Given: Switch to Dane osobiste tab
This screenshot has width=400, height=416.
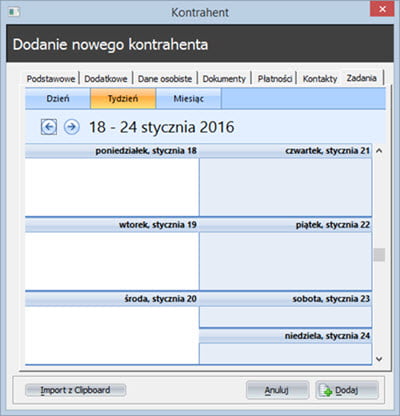Looking at the screenshot, I should click(x=165, y=79).
